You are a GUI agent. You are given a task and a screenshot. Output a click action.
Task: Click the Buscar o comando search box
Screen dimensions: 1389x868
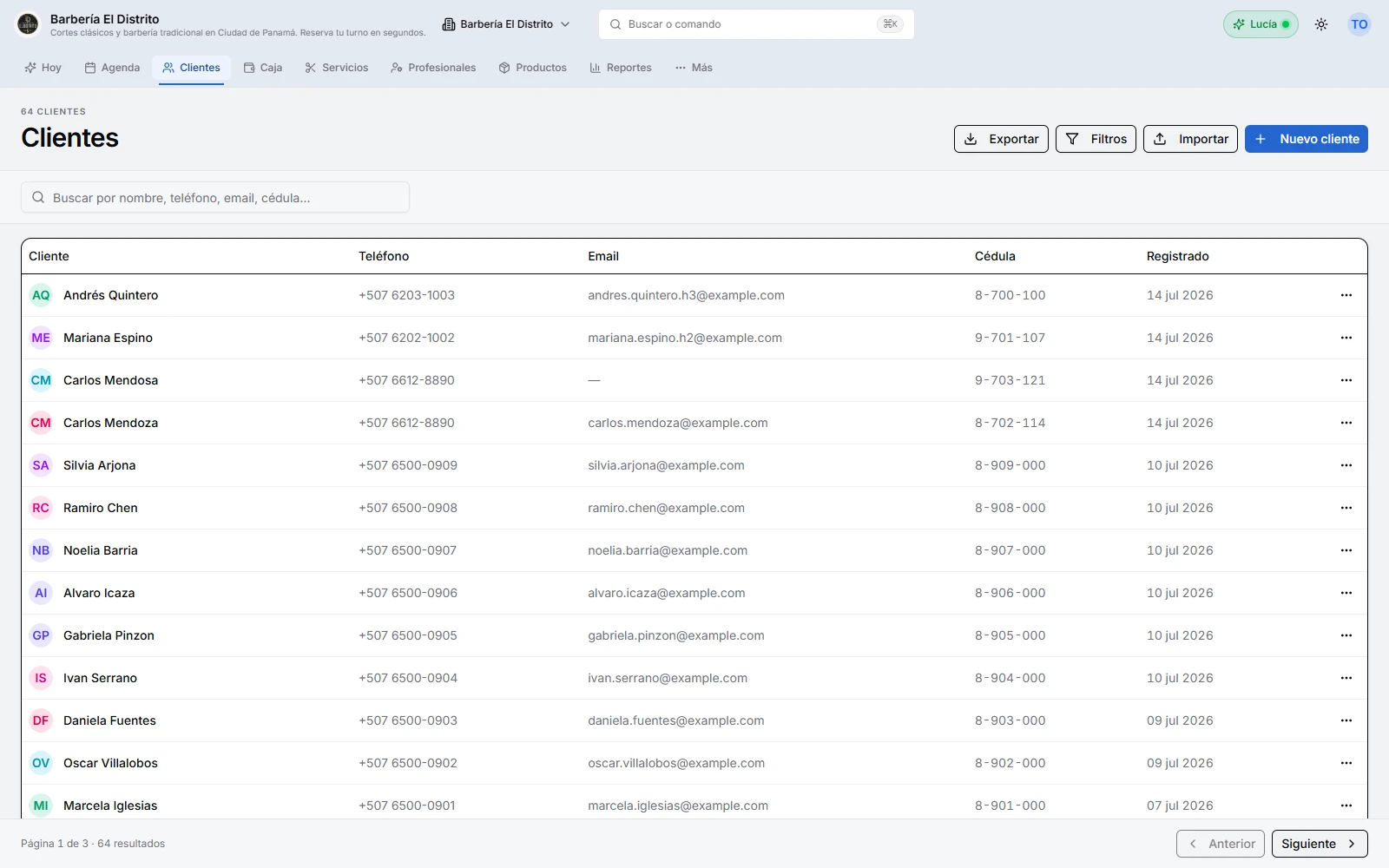click(x=756, y=24)
